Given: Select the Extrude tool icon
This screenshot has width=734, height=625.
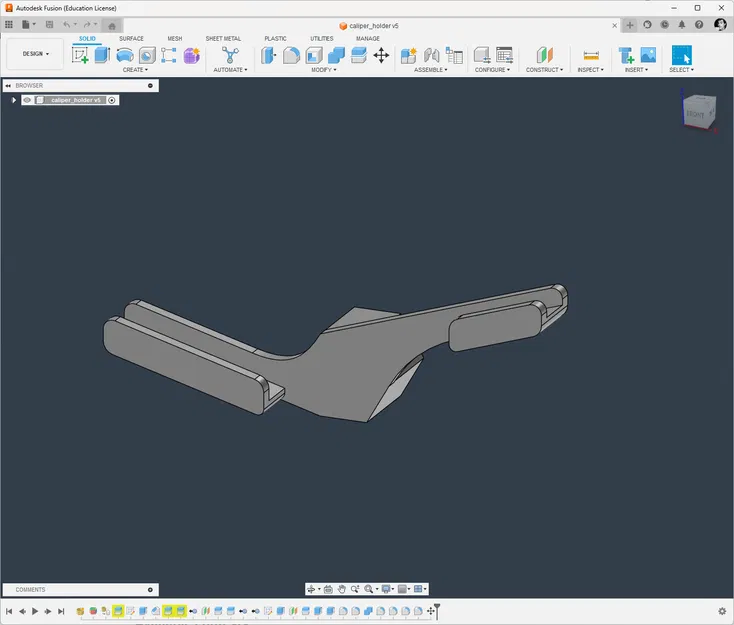Looking at the screenshot, I should [x=102, y=55].
